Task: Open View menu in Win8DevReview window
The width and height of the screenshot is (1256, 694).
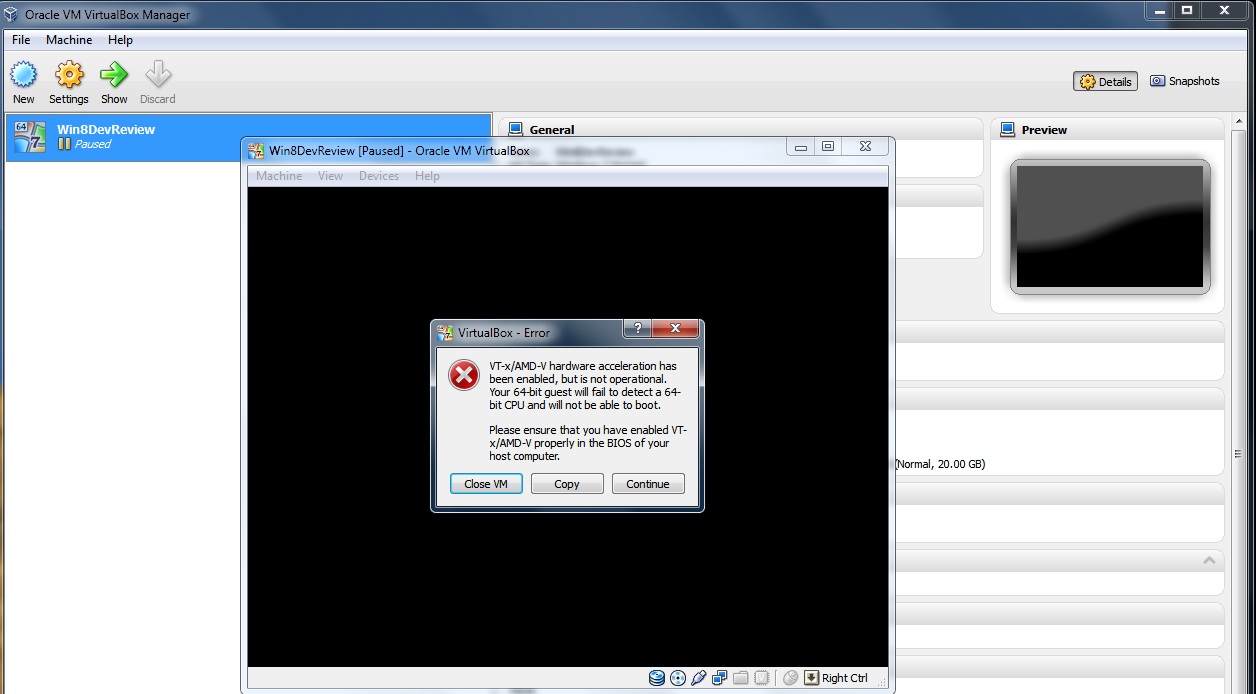Action: click(x=330, y=176)
